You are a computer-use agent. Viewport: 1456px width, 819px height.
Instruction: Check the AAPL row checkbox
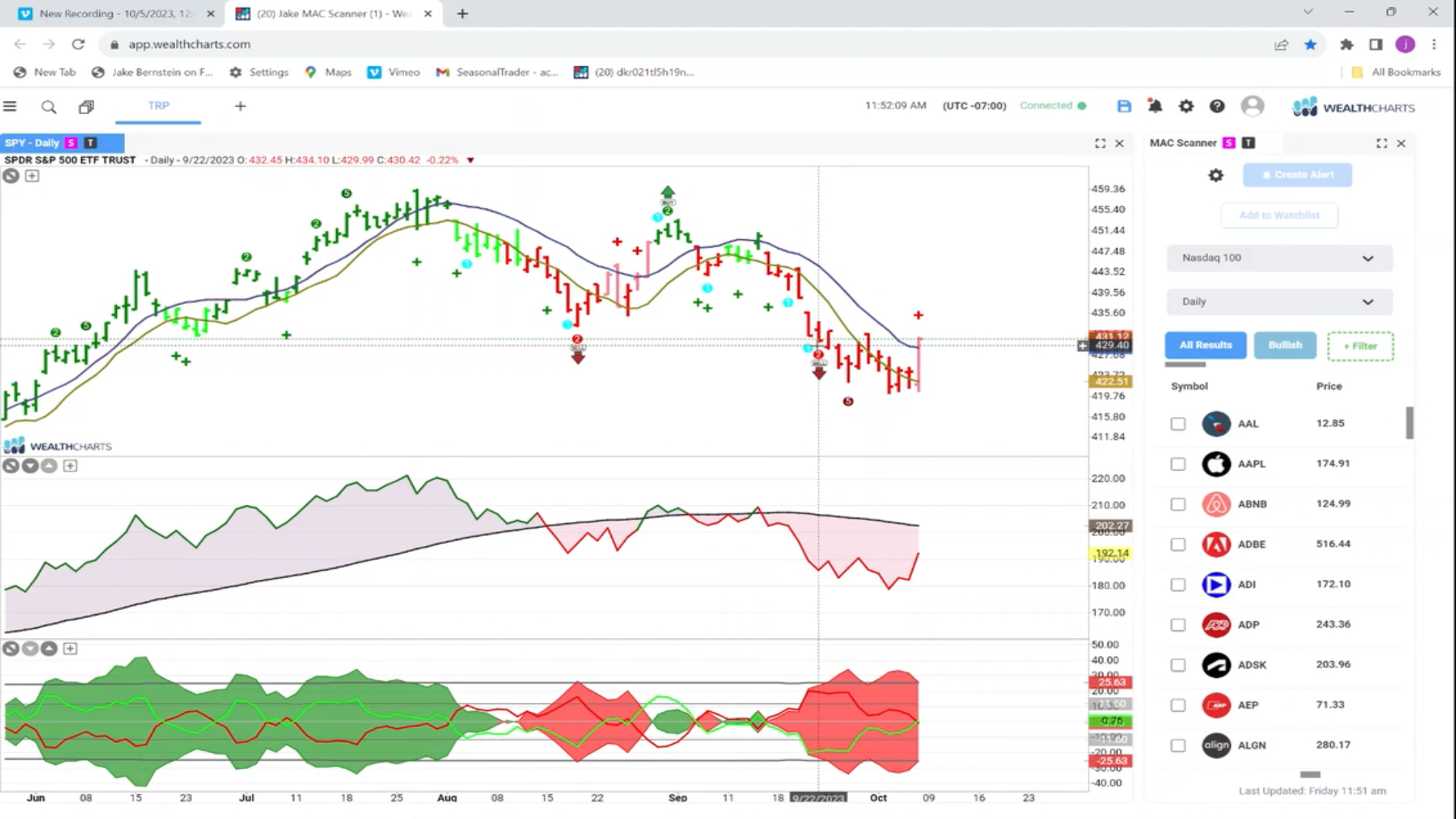click(1178, 464)
